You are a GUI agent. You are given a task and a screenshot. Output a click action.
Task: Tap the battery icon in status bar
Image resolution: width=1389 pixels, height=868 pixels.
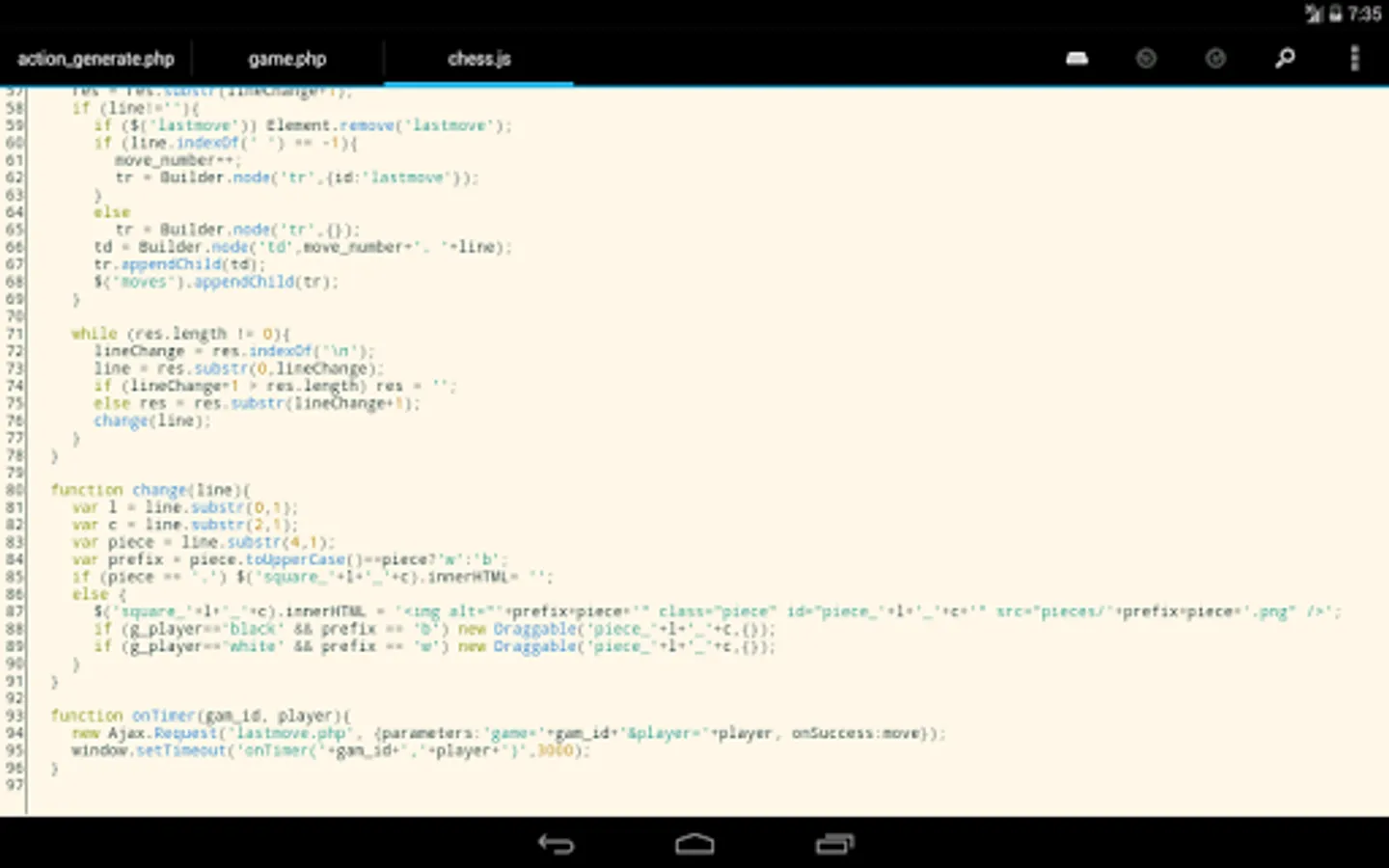(x=1335, y=14)
